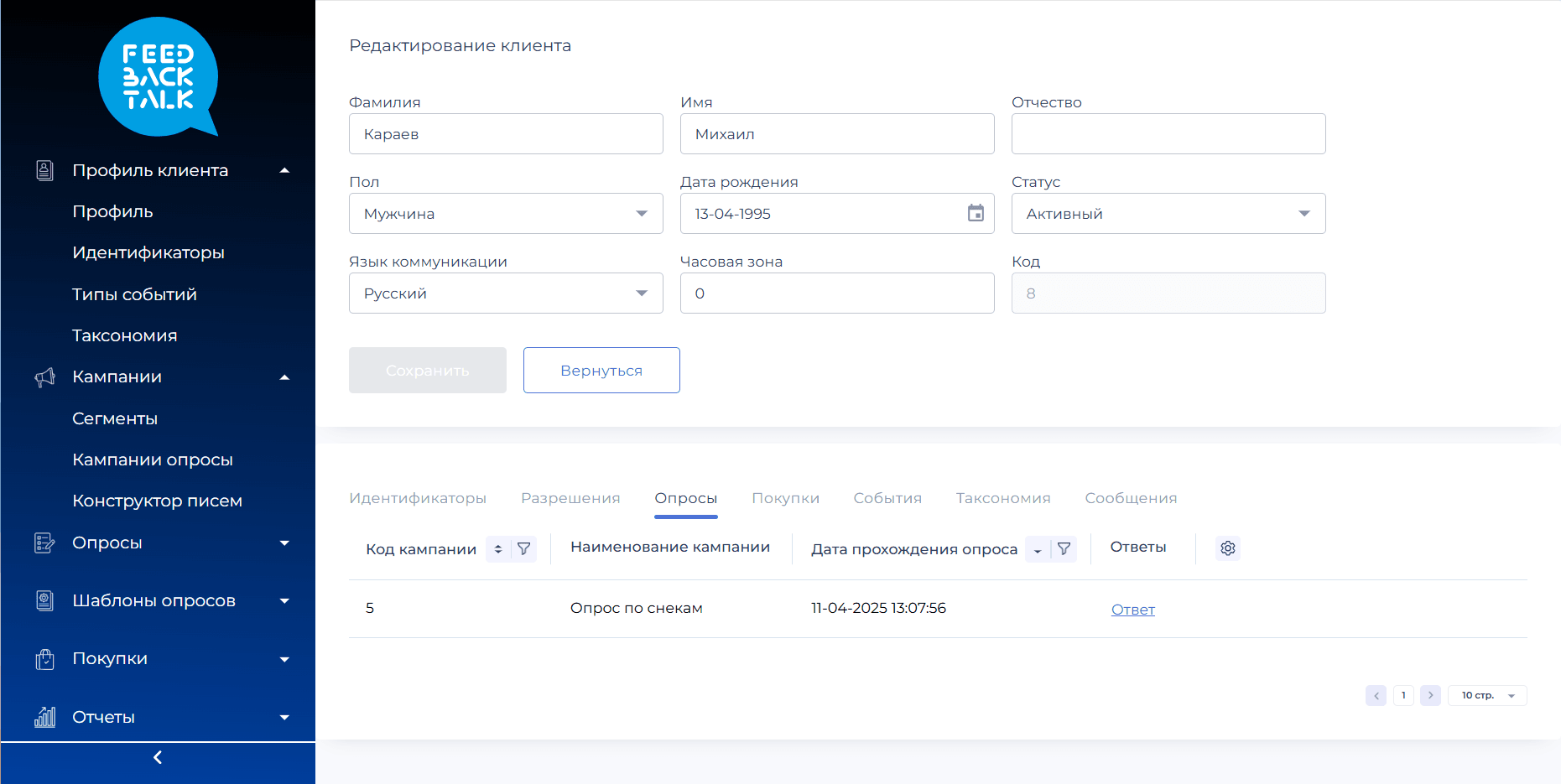The height and width of the screenshot is (784, 1561).
Task: Click the FeedBack Talk logo
Action: point(158,77)
